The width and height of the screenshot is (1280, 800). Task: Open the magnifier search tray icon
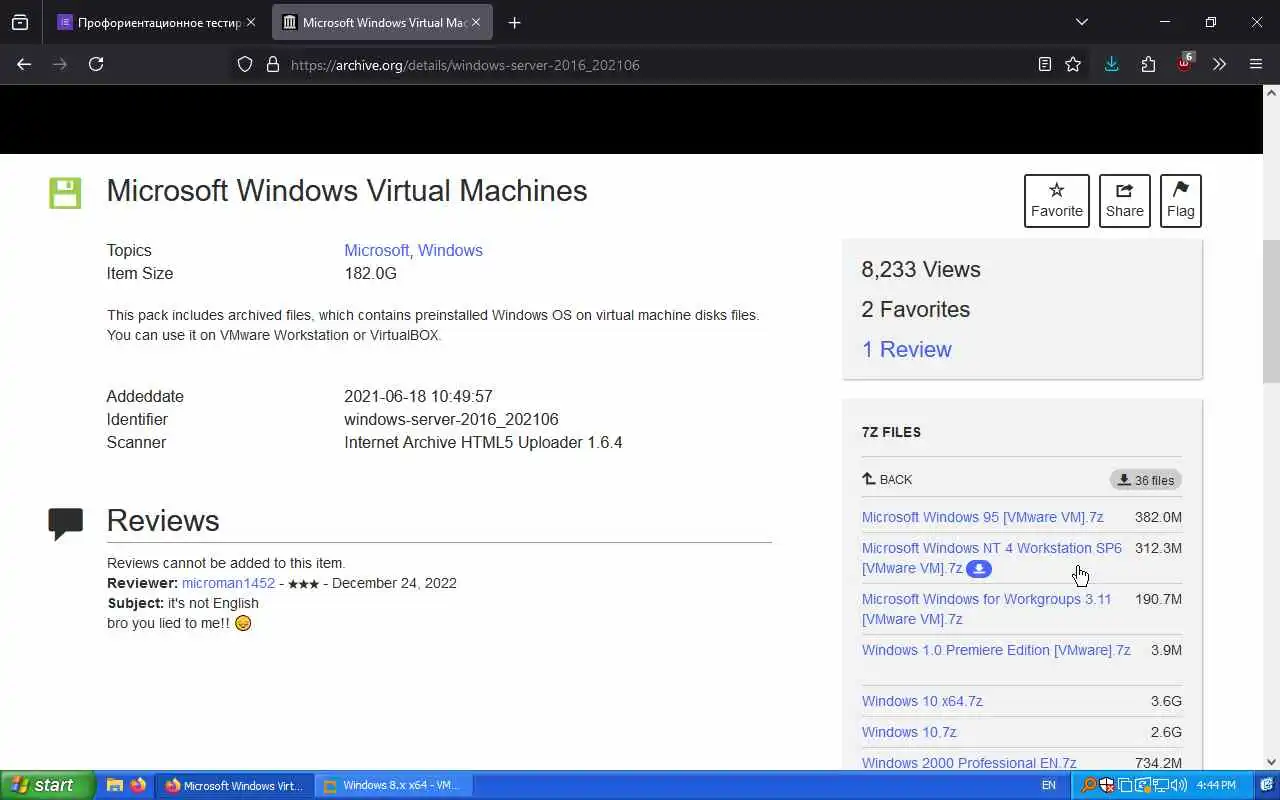pos(1089,786)
